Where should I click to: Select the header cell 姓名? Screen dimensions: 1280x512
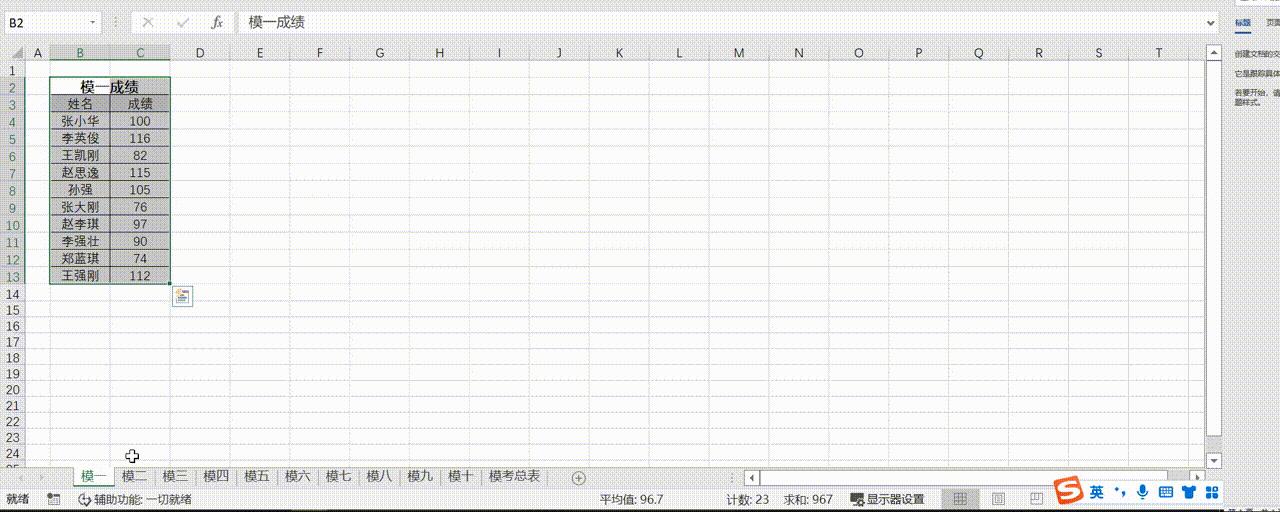(80, 104)
